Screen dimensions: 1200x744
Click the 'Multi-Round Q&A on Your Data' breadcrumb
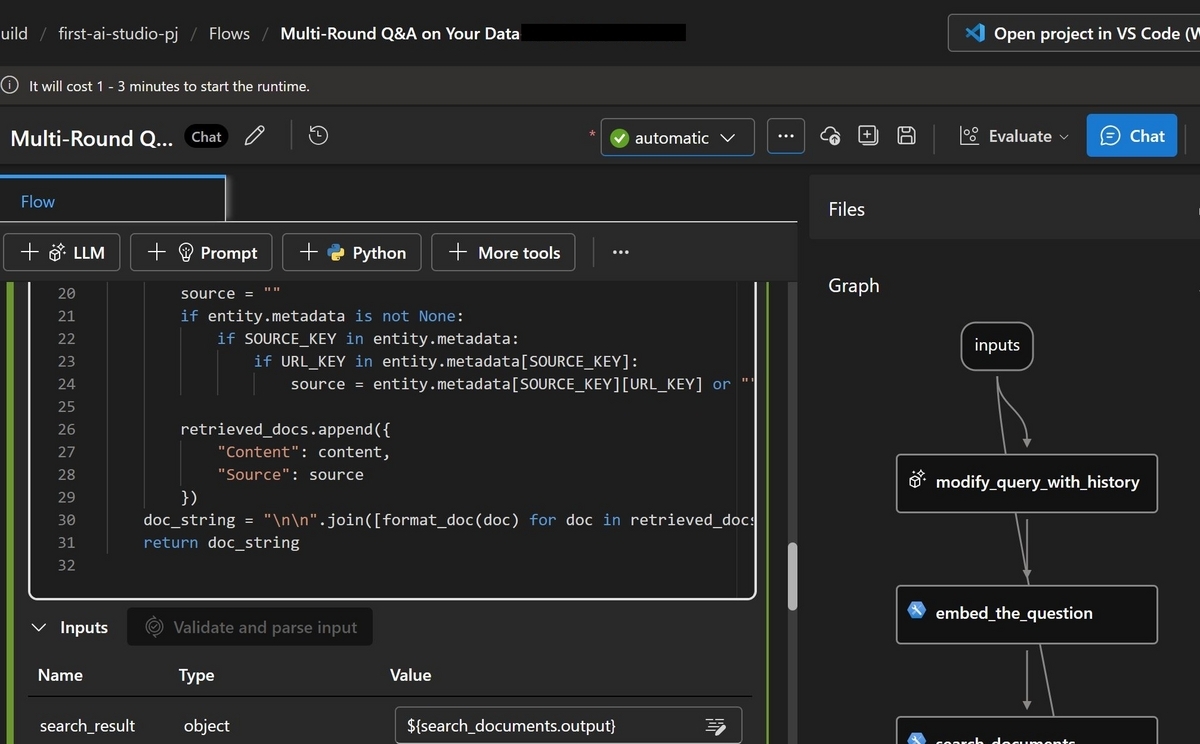pyautogui.click(x=400, y=33)
